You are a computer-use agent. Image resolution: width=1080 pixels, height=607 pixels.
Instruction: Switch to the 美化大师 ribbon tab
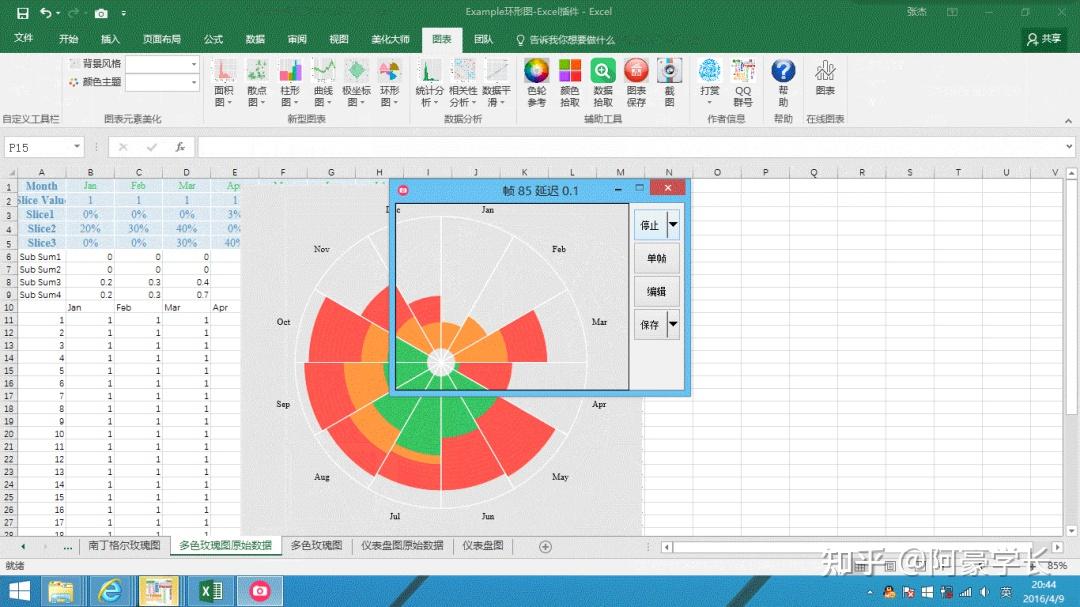(391, 39)
